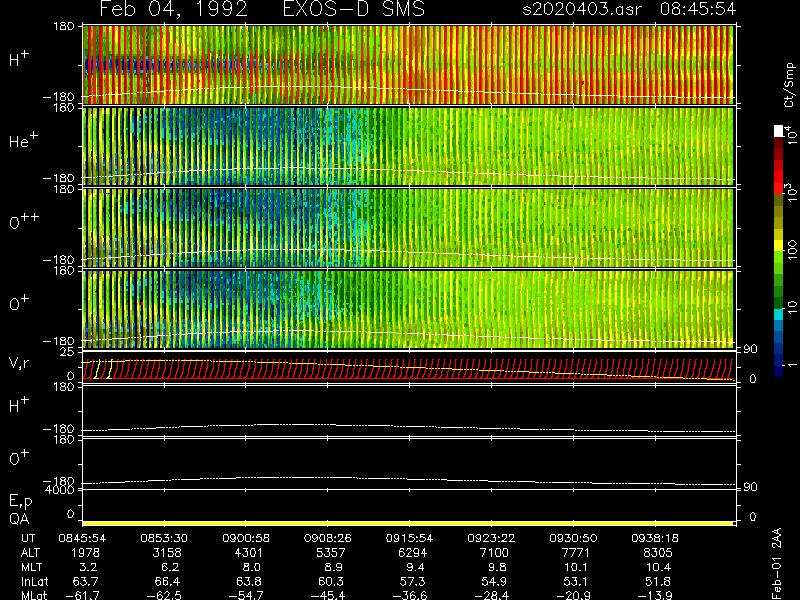Screen dimensions: 800x600
Task: Click the UT value '0853:30'
Action: point(164,538)
